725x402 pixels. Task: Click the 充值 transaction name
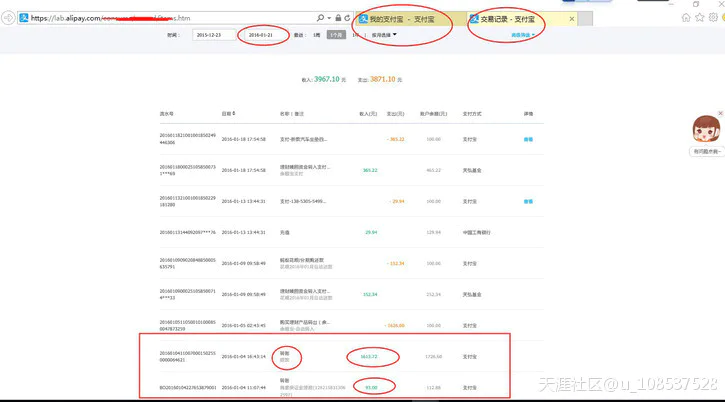click(284, 232)
